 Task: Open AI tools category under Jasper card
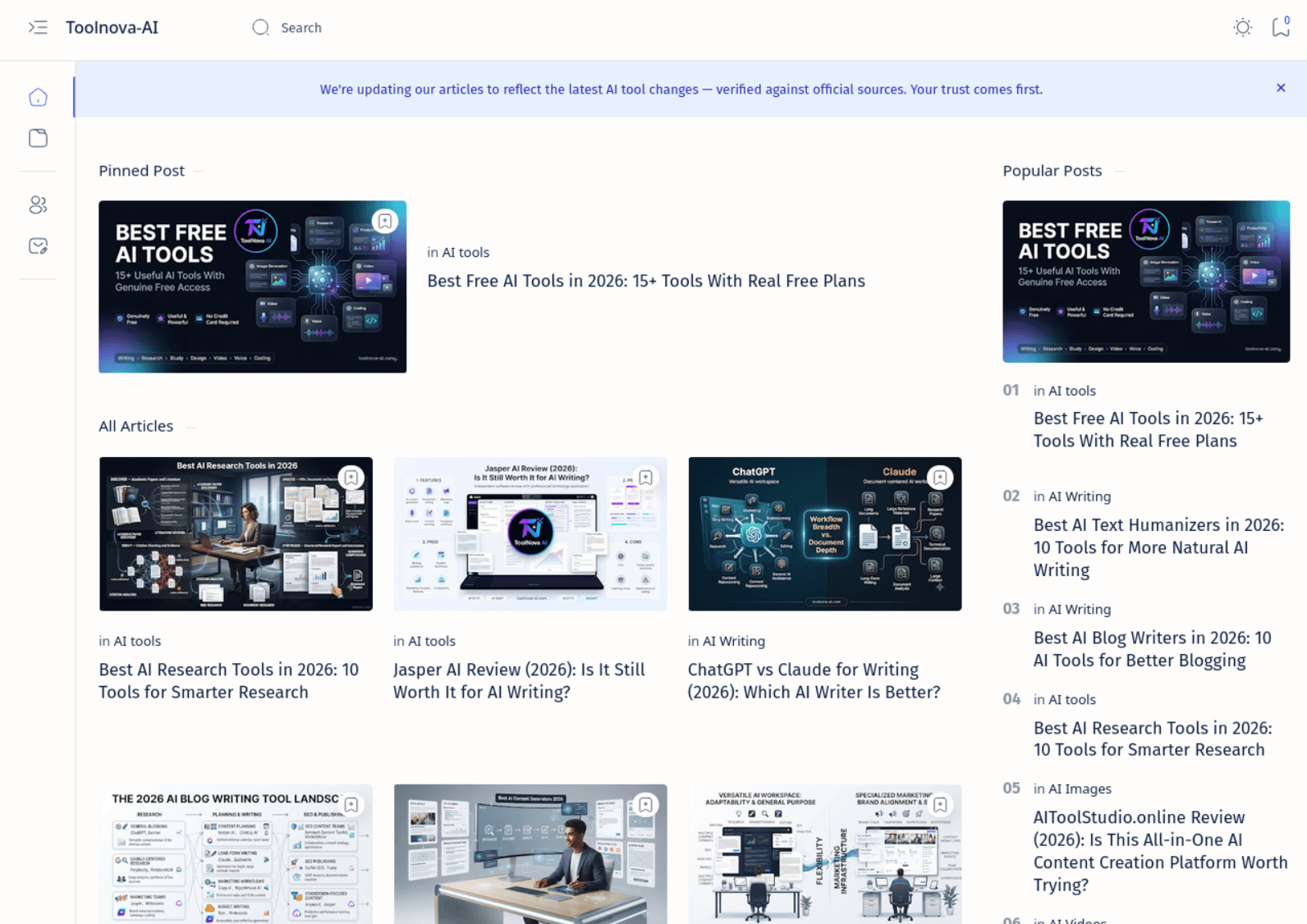pos(432,642)
